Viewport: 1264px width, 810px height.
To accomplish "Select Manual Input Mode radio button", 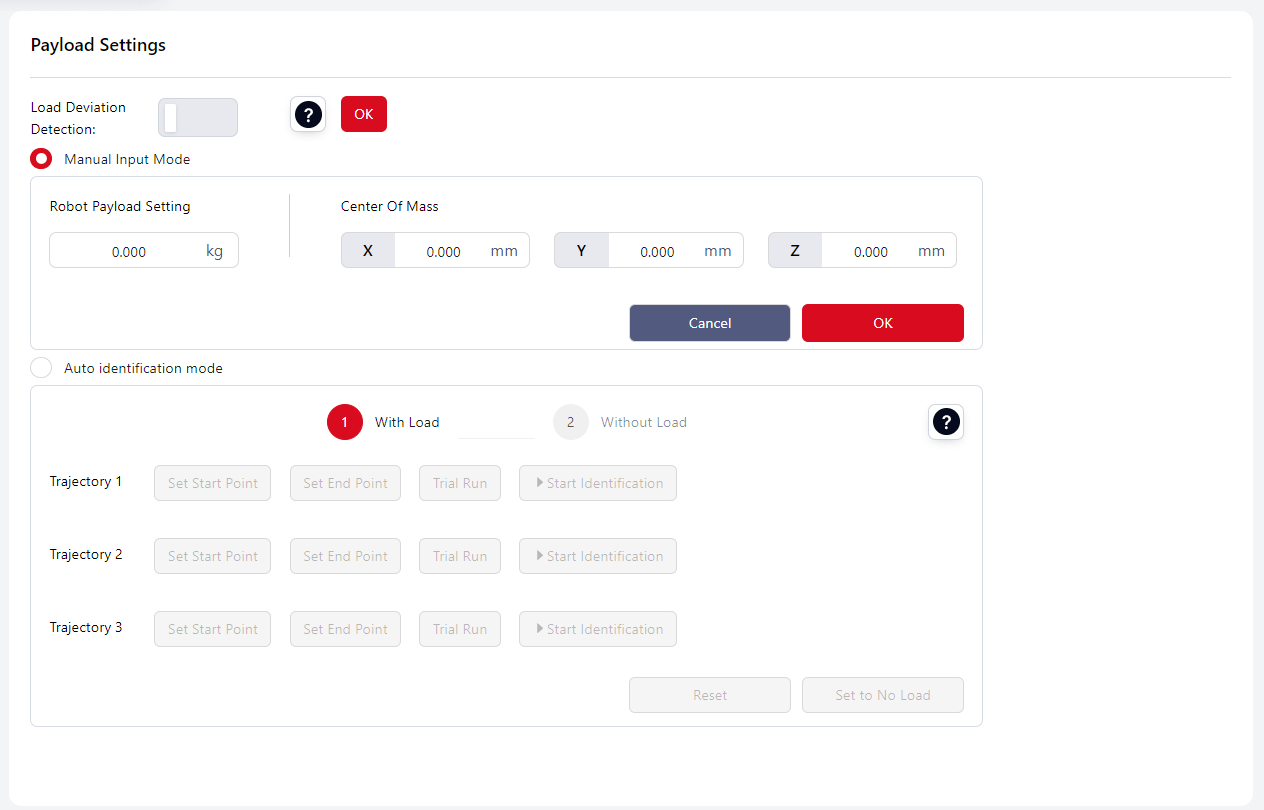I will pyautogui.click(x=42, y=159).
